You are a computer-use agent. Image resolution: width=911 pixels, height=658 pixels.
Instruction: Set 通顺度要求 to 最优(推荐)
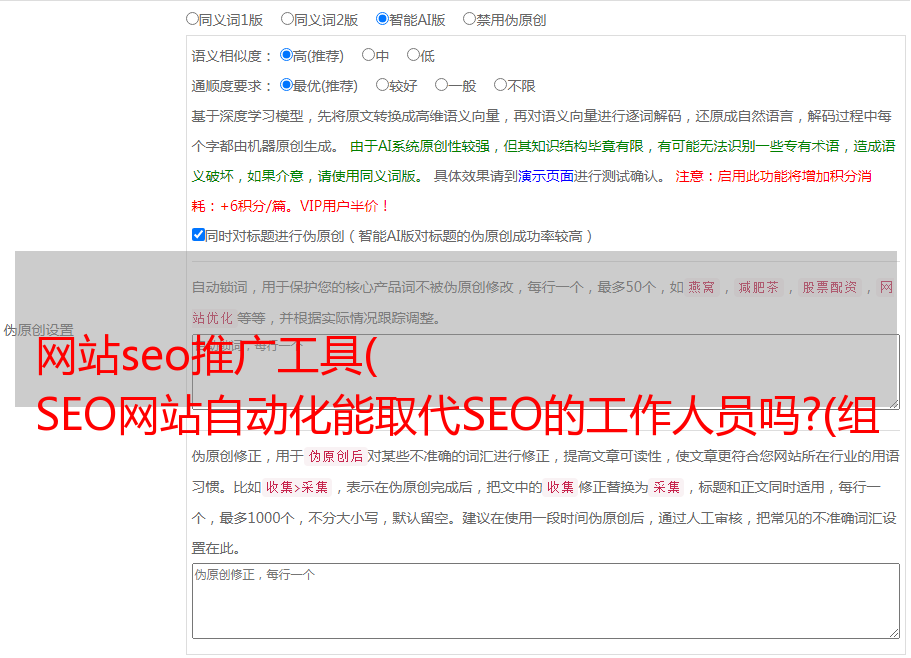click(286, 85)
